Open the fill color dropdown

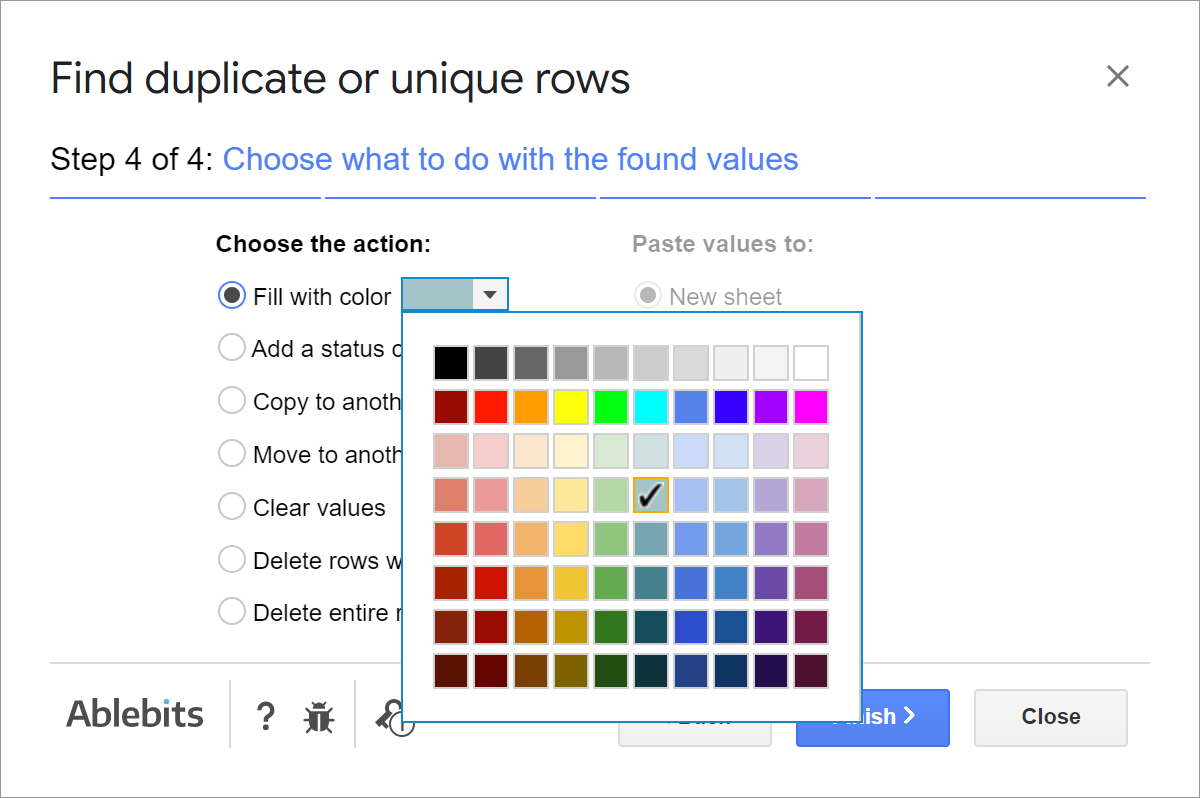[x=489, y=294]
